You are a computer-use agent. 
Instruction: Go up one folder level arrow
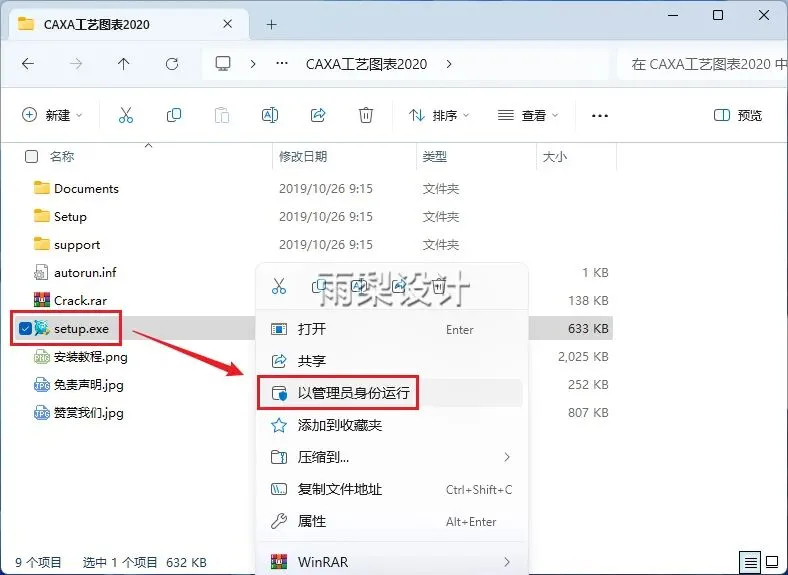coord(124,64)
